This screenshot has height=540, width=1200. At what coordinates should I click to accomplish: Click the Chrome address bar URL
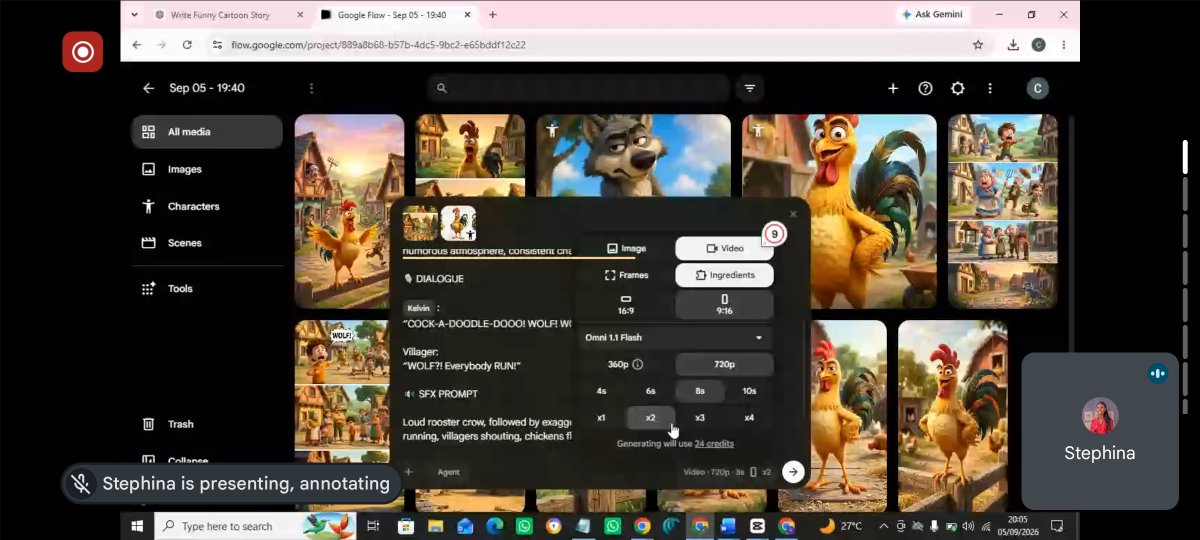click(x=378, y=44)
